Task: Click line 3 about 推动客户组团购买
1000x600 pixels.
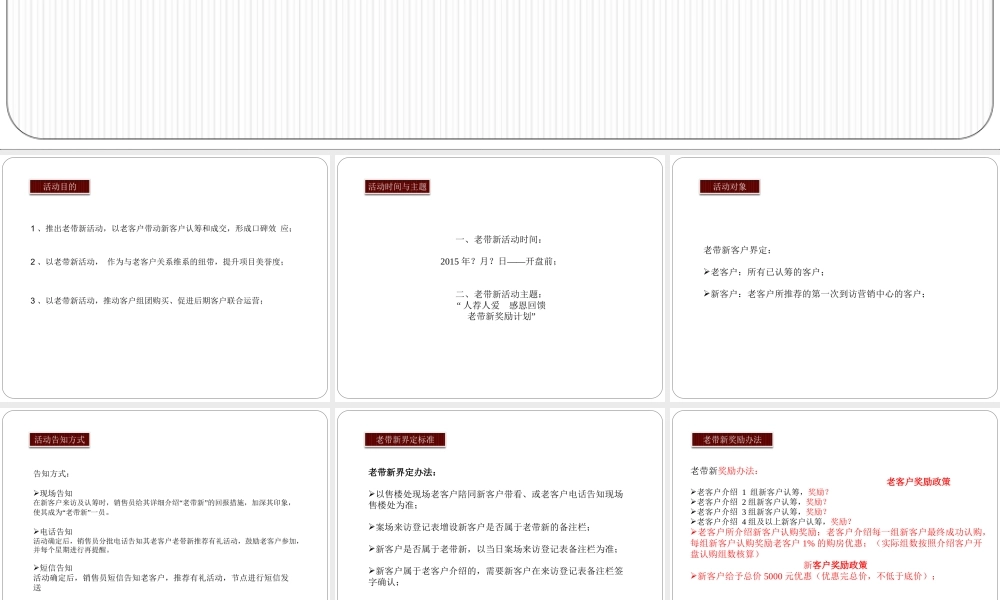Action: point(147,300)
